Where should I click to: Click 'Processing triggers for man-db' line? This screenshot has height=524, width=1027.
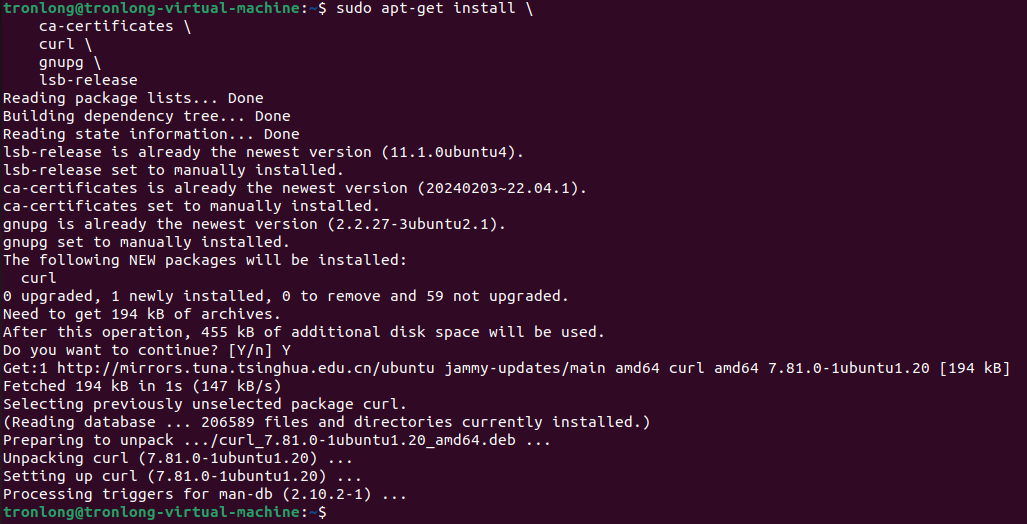click(x=205, y=494)
